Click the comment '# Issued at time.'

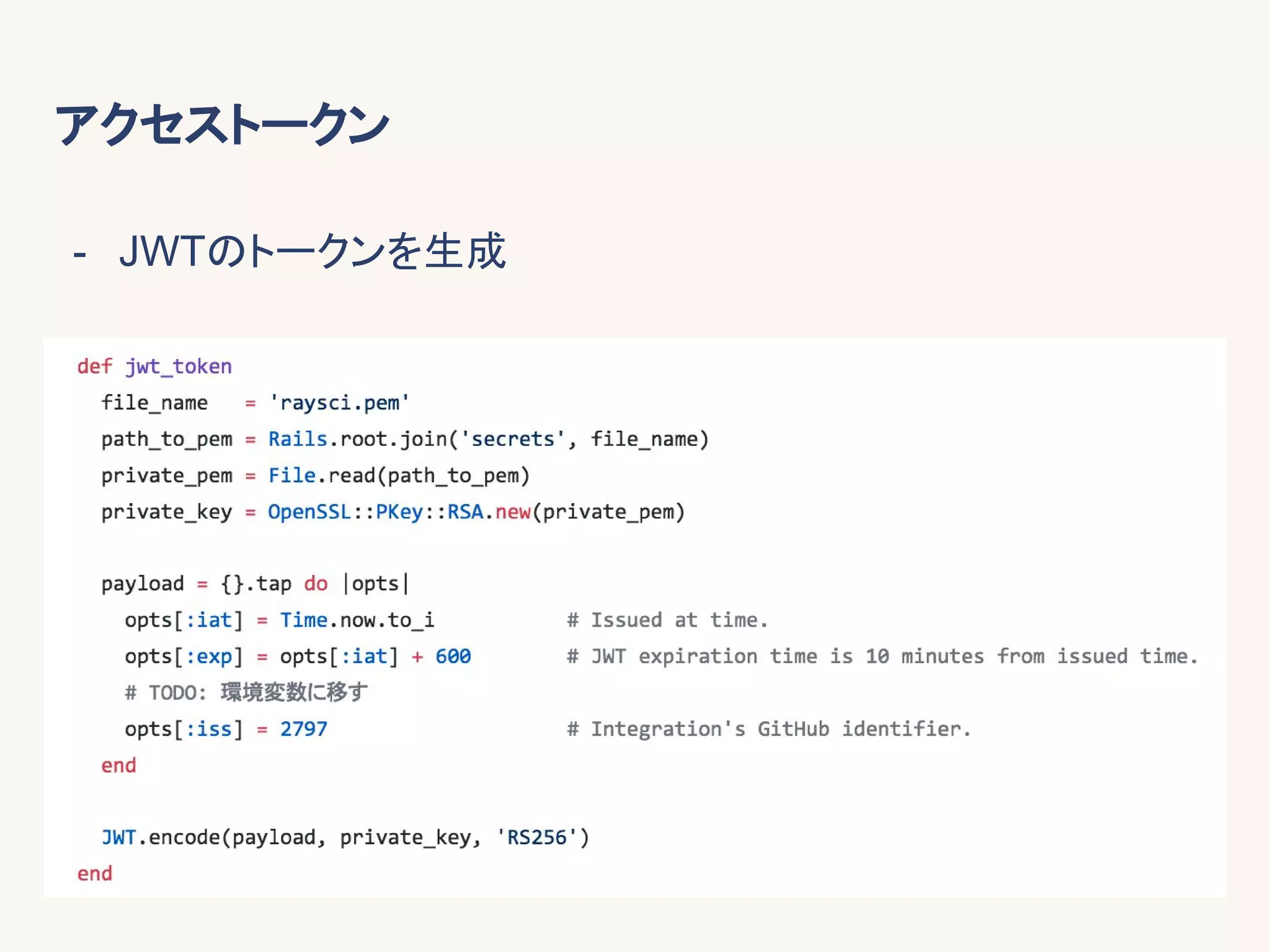(x=667, y=620)
